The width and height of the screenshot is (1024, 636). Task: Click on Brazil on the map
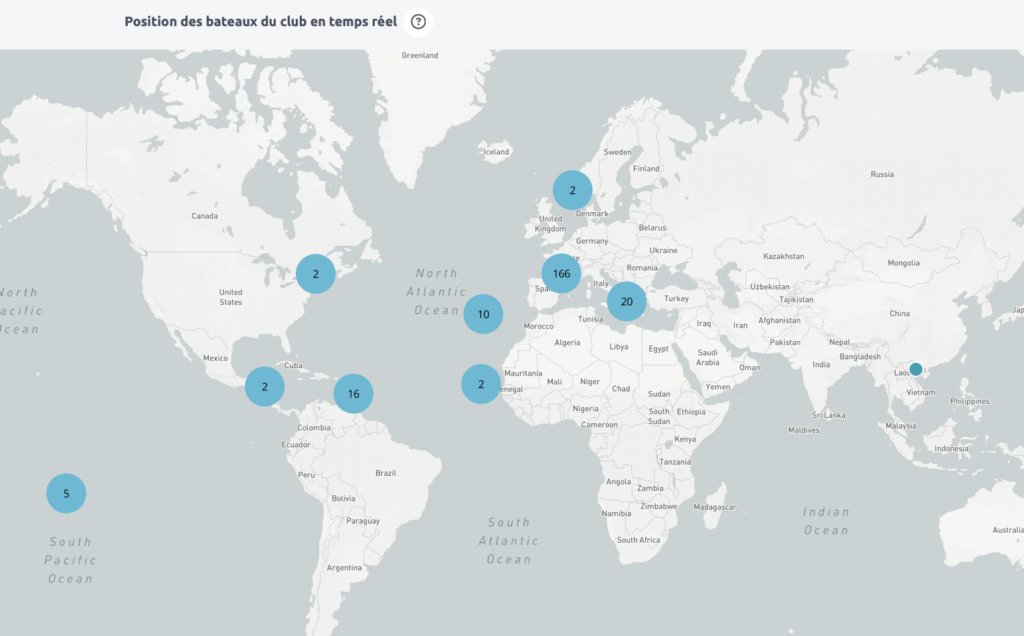click(x=385, y=473)
